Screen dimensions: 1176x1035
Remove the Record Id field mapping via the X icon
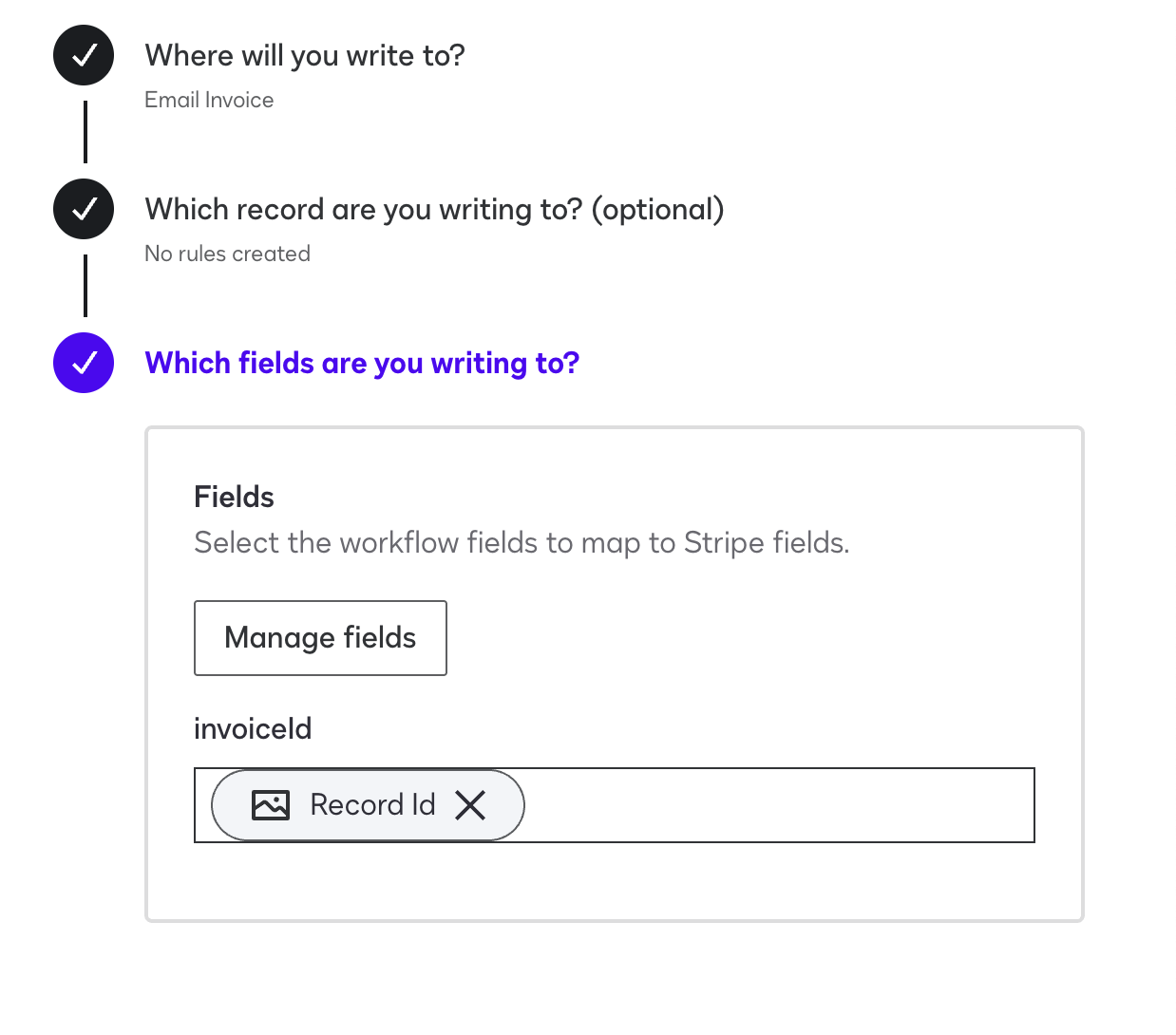pos(470,804)
